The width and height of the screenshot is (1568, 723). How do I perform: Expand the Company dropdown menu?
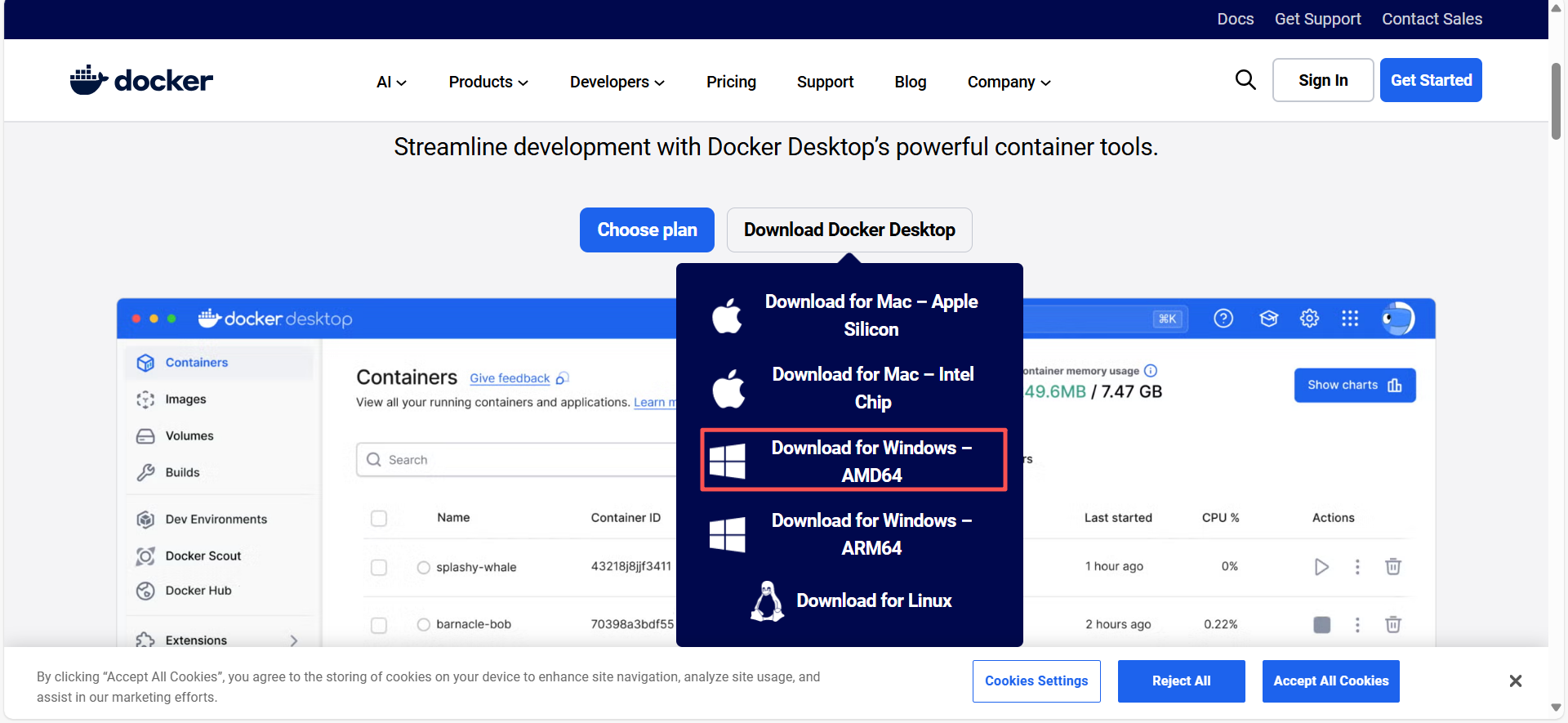(1009, 83)
